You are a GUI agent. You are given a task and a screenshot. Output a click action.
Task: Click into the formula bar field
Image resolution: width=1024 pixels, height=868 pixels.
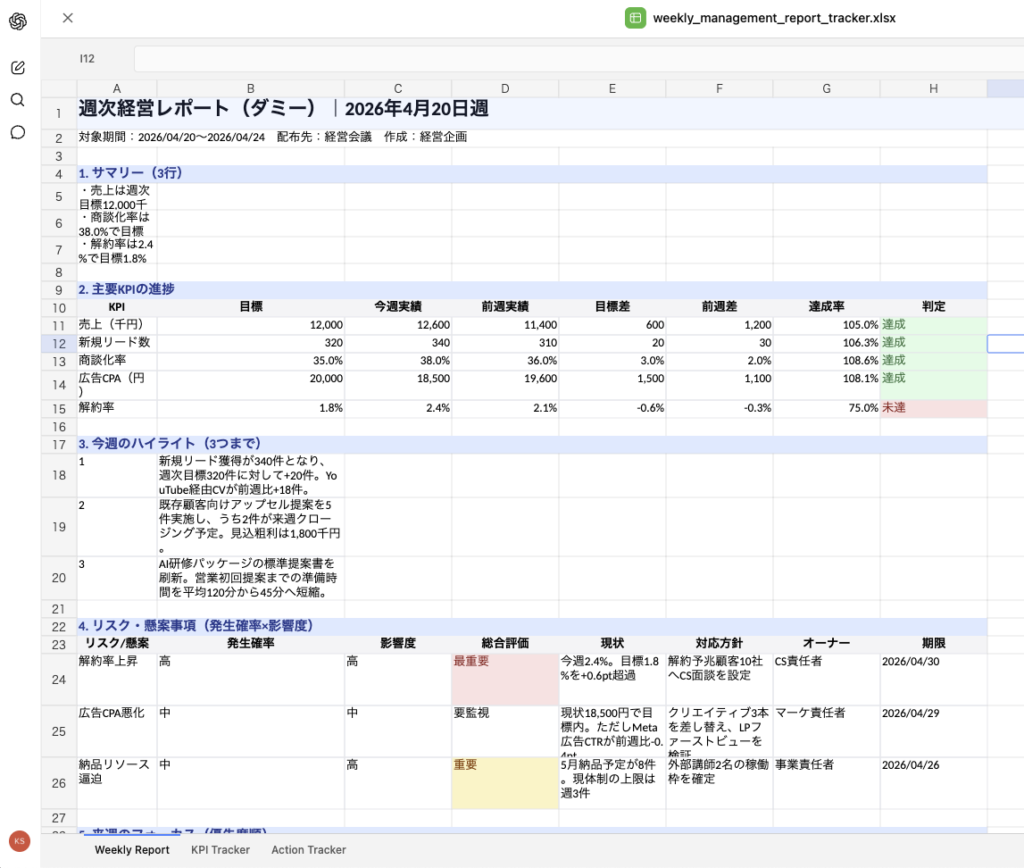pos(570,59)
